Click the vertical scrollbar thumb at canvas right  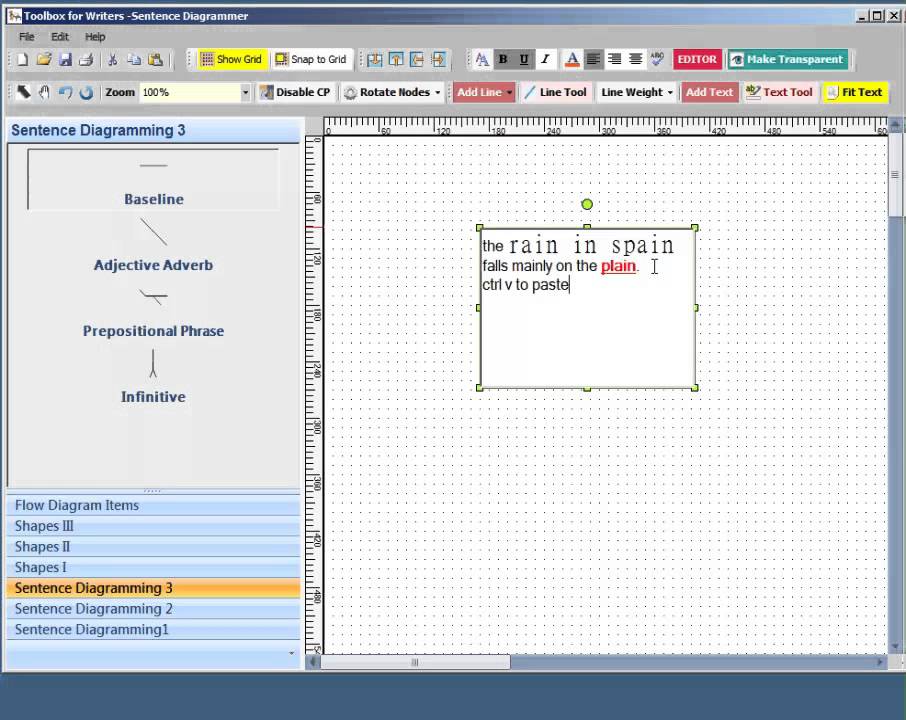895,175
